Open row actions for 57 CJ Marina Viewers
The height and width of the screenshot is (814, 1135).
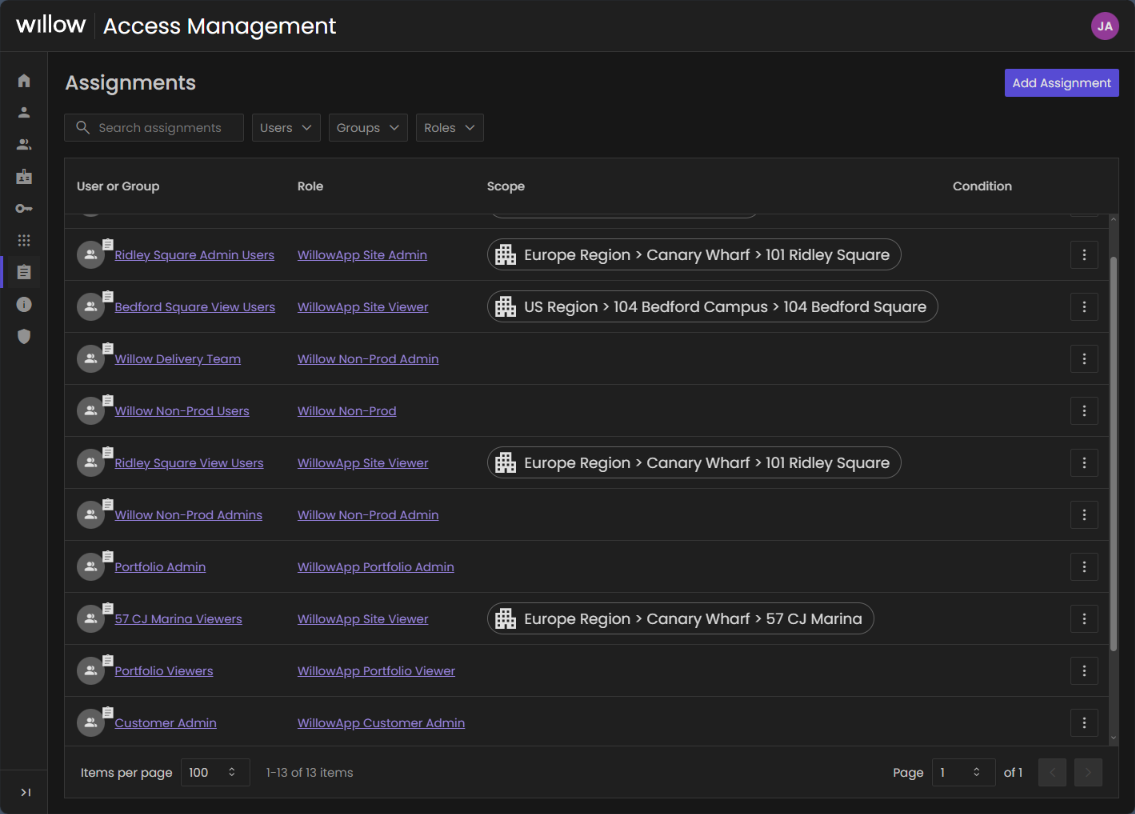coord(1084,619)
